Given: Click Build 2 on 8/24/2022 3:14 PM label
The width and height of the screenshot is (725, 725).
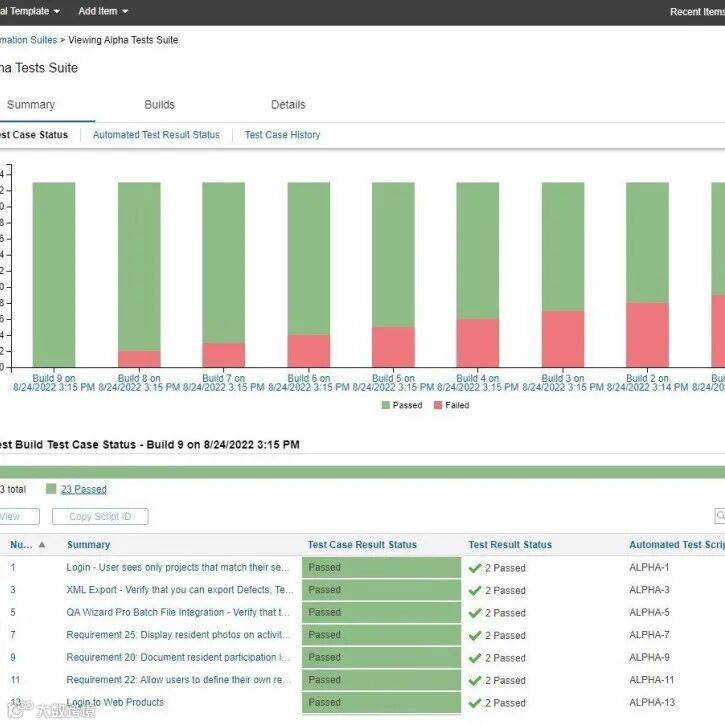Looking at the screenshot, I should click(x=647, y=383).
